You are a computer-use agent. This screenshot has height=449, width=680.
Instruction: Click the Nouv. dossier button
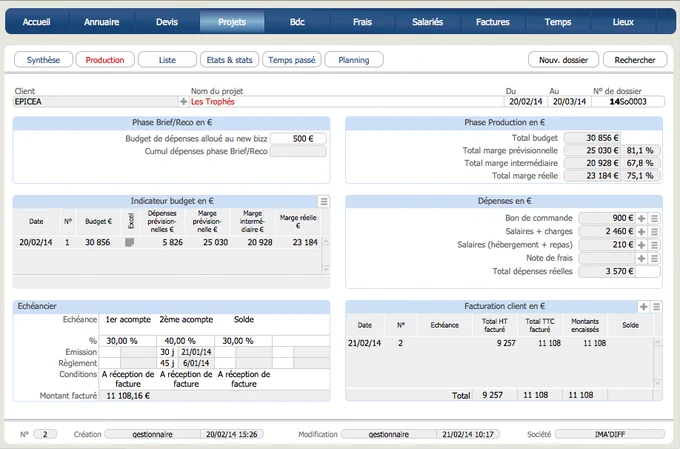563,60
